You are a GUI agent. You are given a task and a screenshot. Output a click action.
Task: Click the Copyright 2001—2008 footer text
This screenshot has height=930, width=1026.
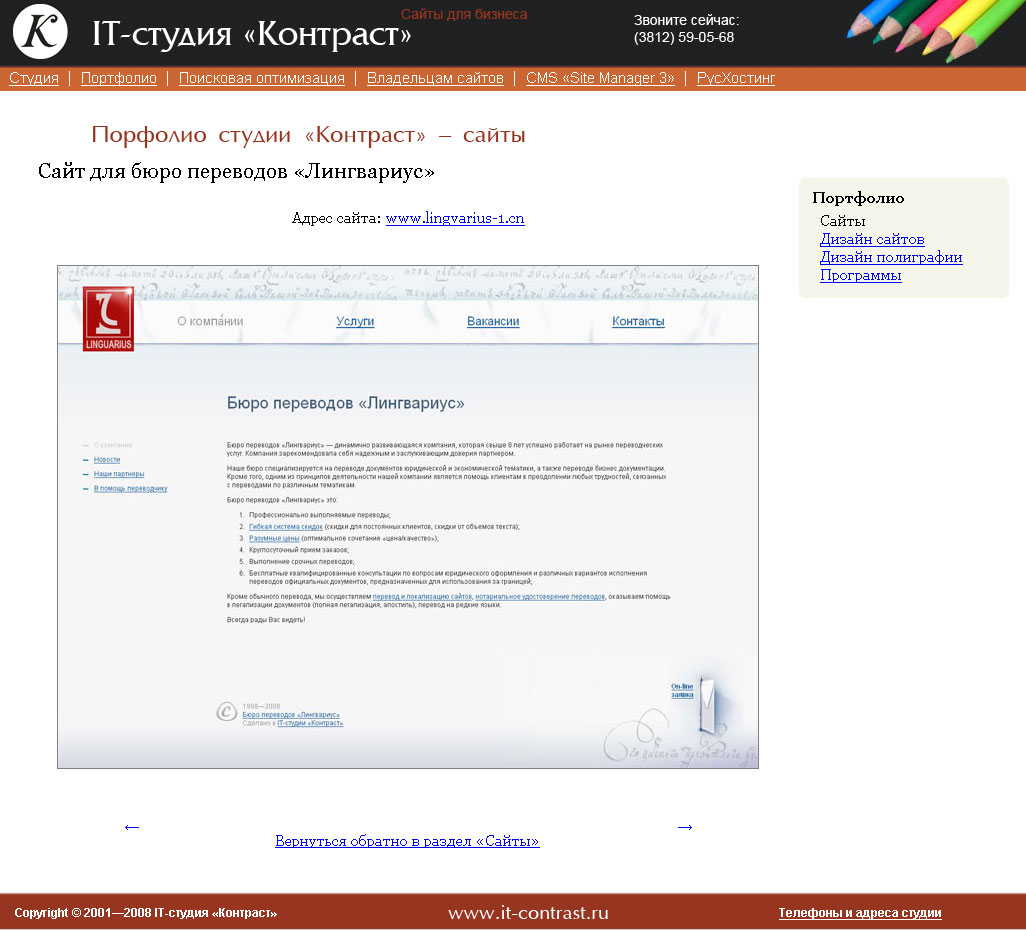[x=146, y=913]
